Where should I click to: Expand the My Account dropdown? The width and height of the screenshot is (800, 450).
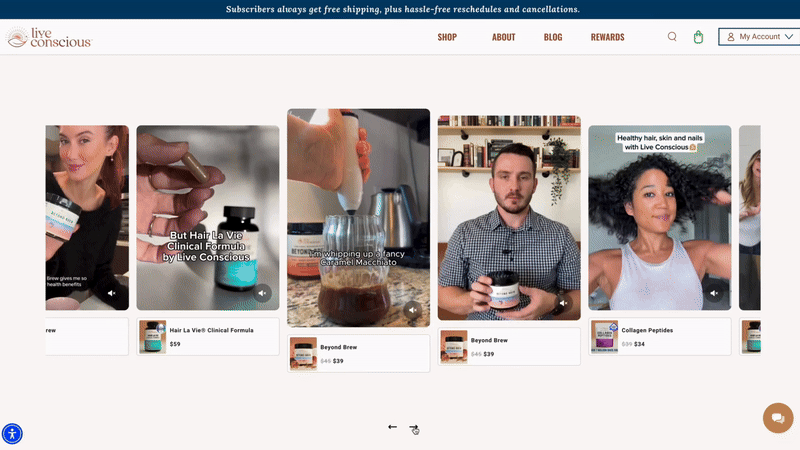point(759,37)
